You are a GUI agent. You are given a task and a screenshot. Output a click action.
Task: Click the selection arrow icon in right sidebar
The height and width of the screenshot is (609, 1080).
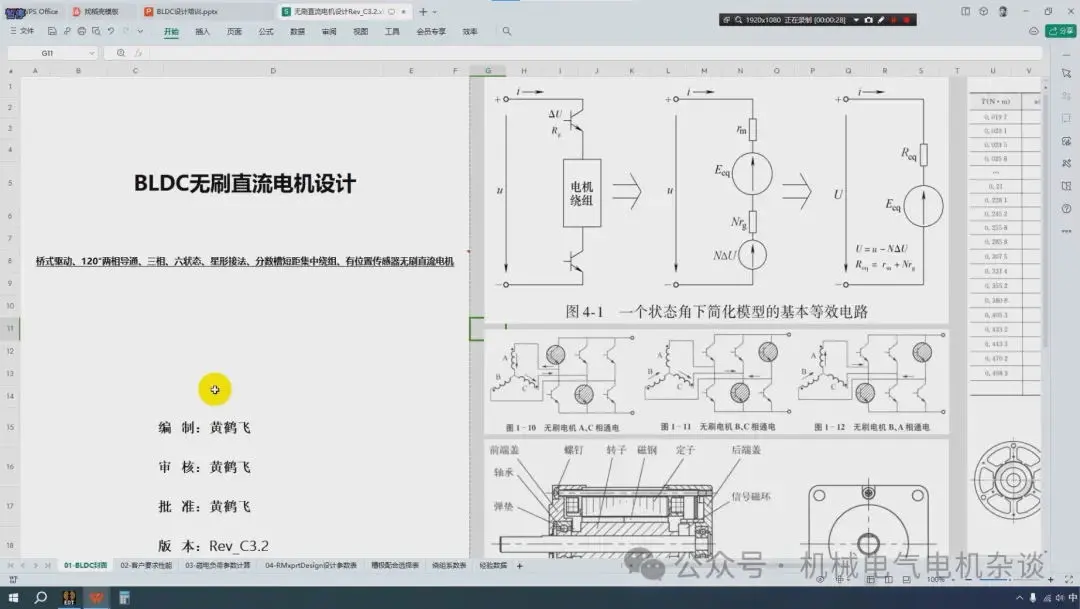click(x=1066, y=73)
